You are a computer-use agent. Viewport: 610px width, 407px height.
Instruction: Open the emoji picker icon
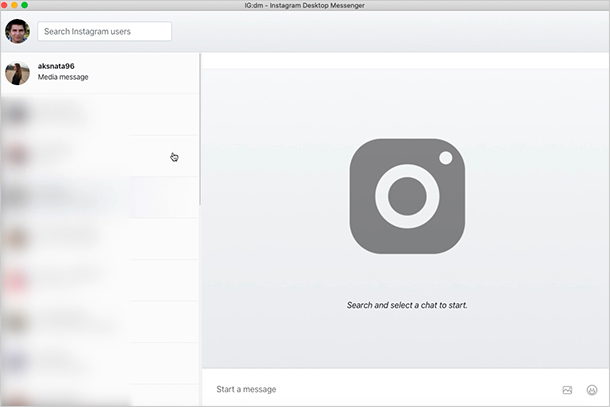click(x=592, y=389)
